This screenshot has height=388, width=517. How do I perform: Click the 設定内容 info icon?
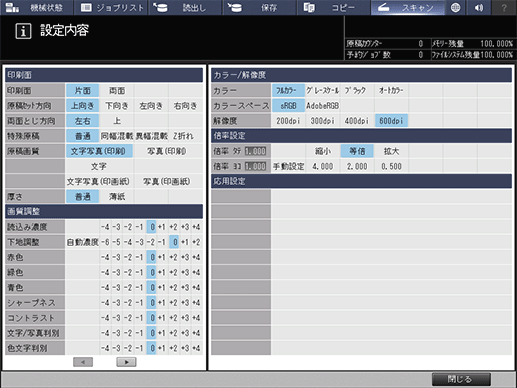(x=23, y=31)
